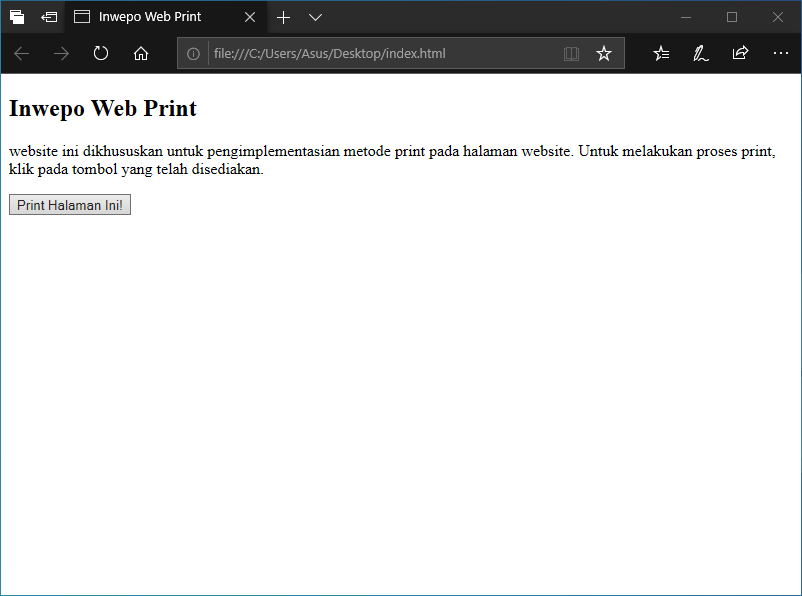Open a new tab with the plus button
Image resolution: width=802 pixels, height=596 pixels.
283,17
